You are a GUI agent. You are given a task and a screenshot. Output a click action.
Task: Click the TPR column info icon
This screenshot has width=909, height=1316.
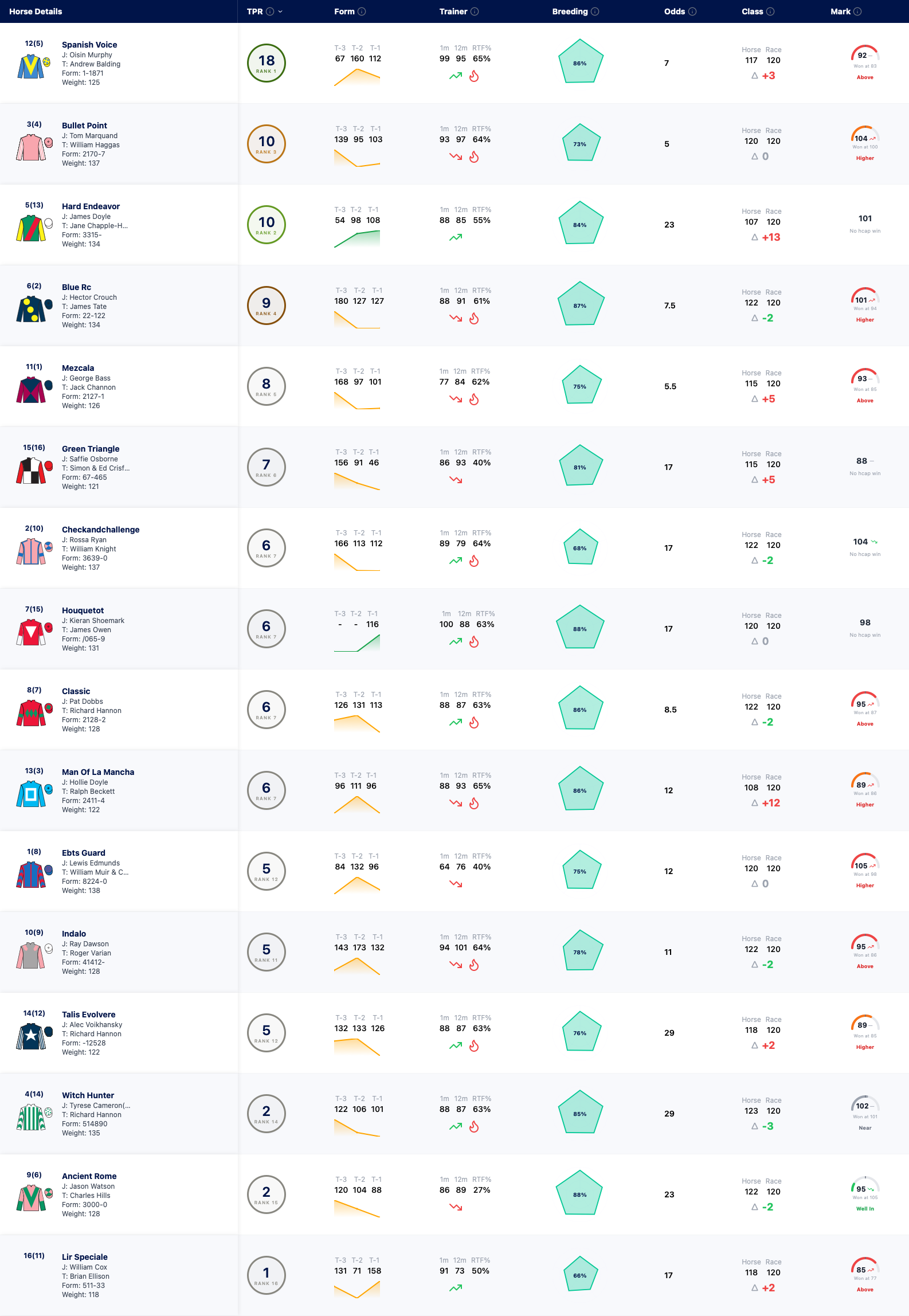tap(270, 11)
